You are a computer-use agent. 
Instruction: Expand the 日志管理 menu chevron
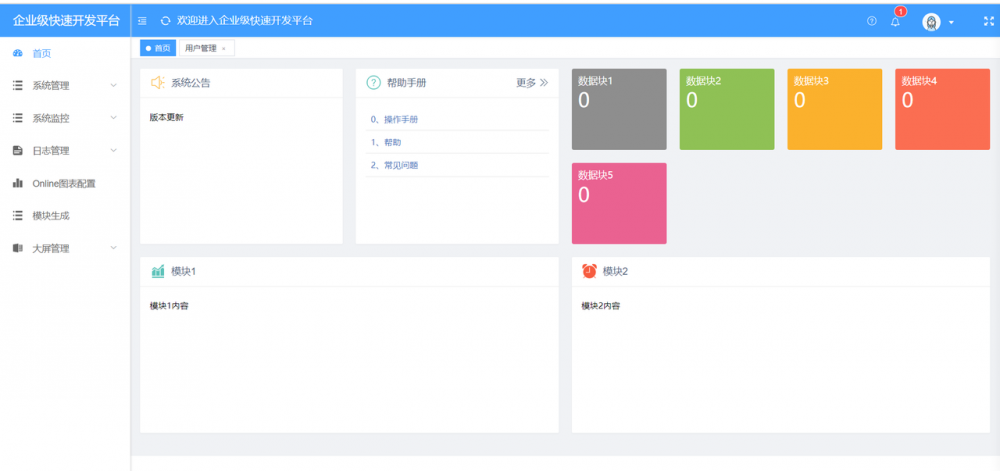click(x=114, y=150)
